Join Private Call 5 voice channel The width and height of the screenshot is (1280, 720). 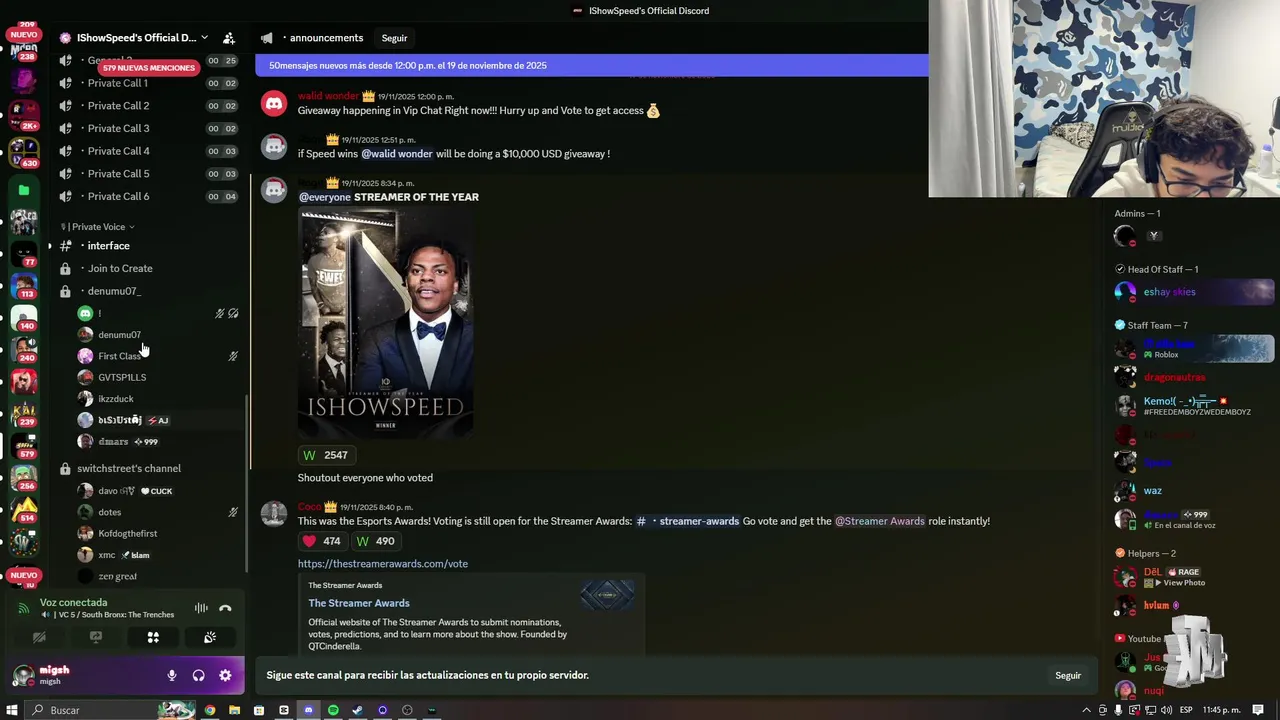pyautogui.click(x=148, y=174)
